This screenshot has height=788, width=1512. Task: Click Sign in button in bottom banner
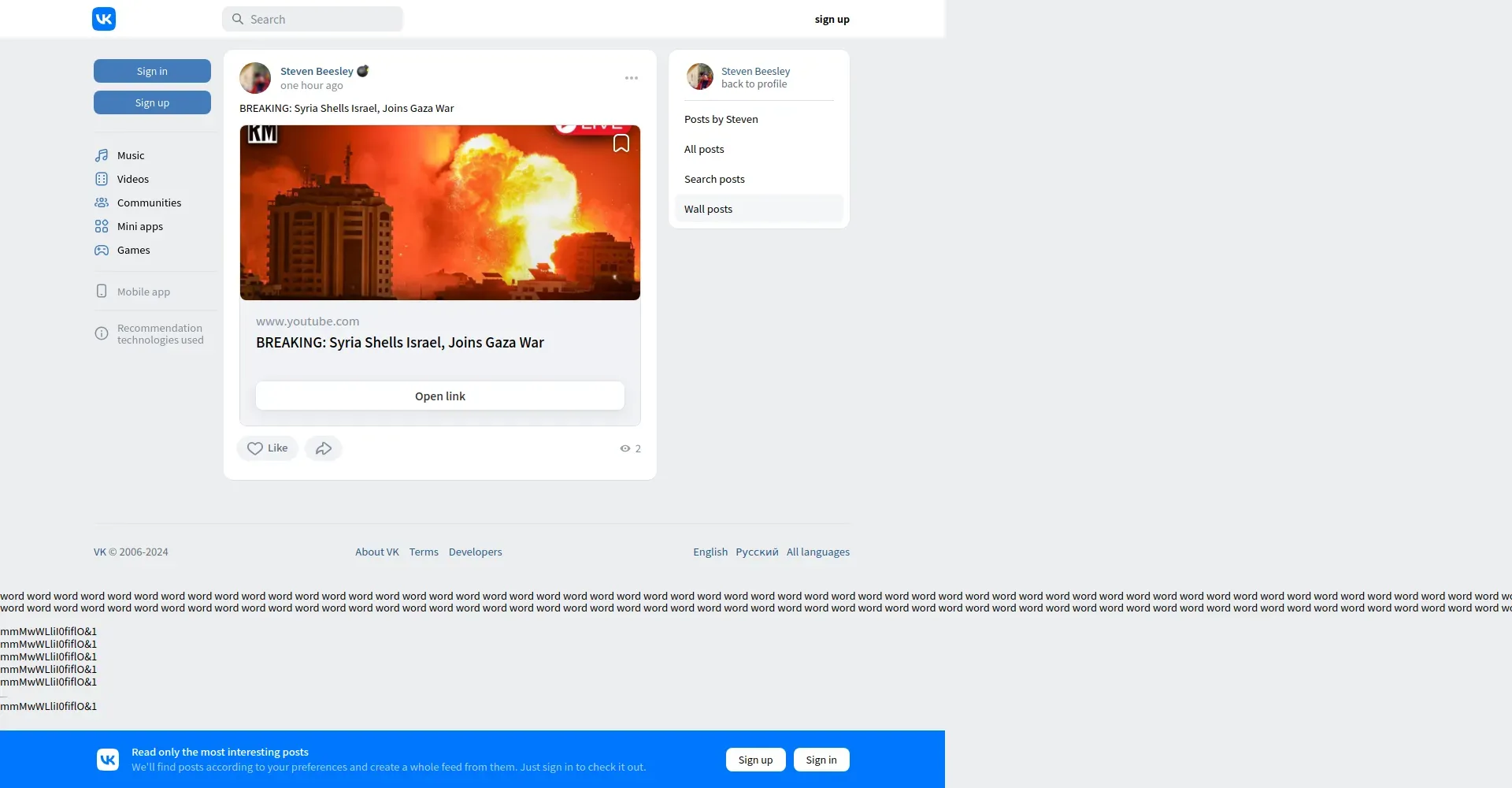point(821,760)
